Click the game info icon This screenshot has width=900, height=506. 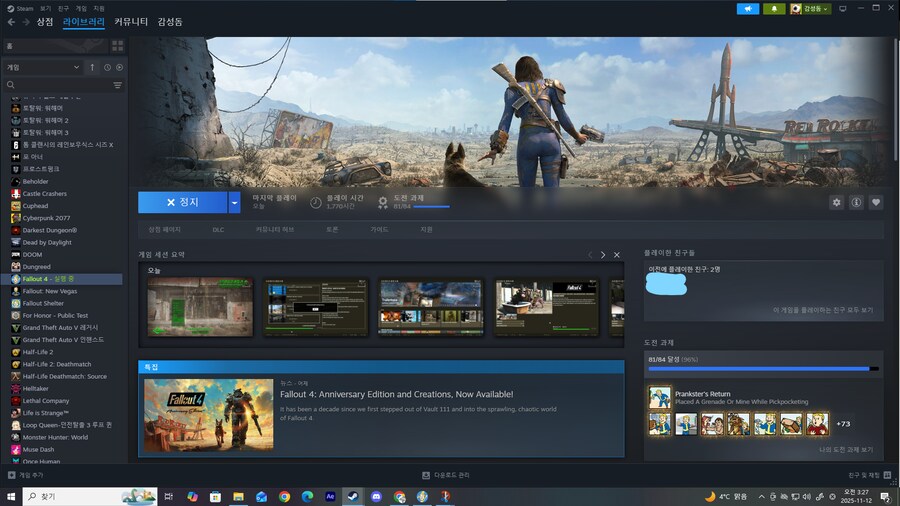pos(856,202)
